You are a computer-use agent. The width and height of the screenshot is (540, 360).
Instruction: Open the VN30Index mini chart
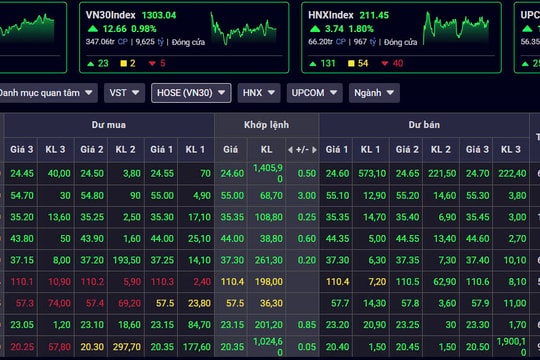(243, 29)
